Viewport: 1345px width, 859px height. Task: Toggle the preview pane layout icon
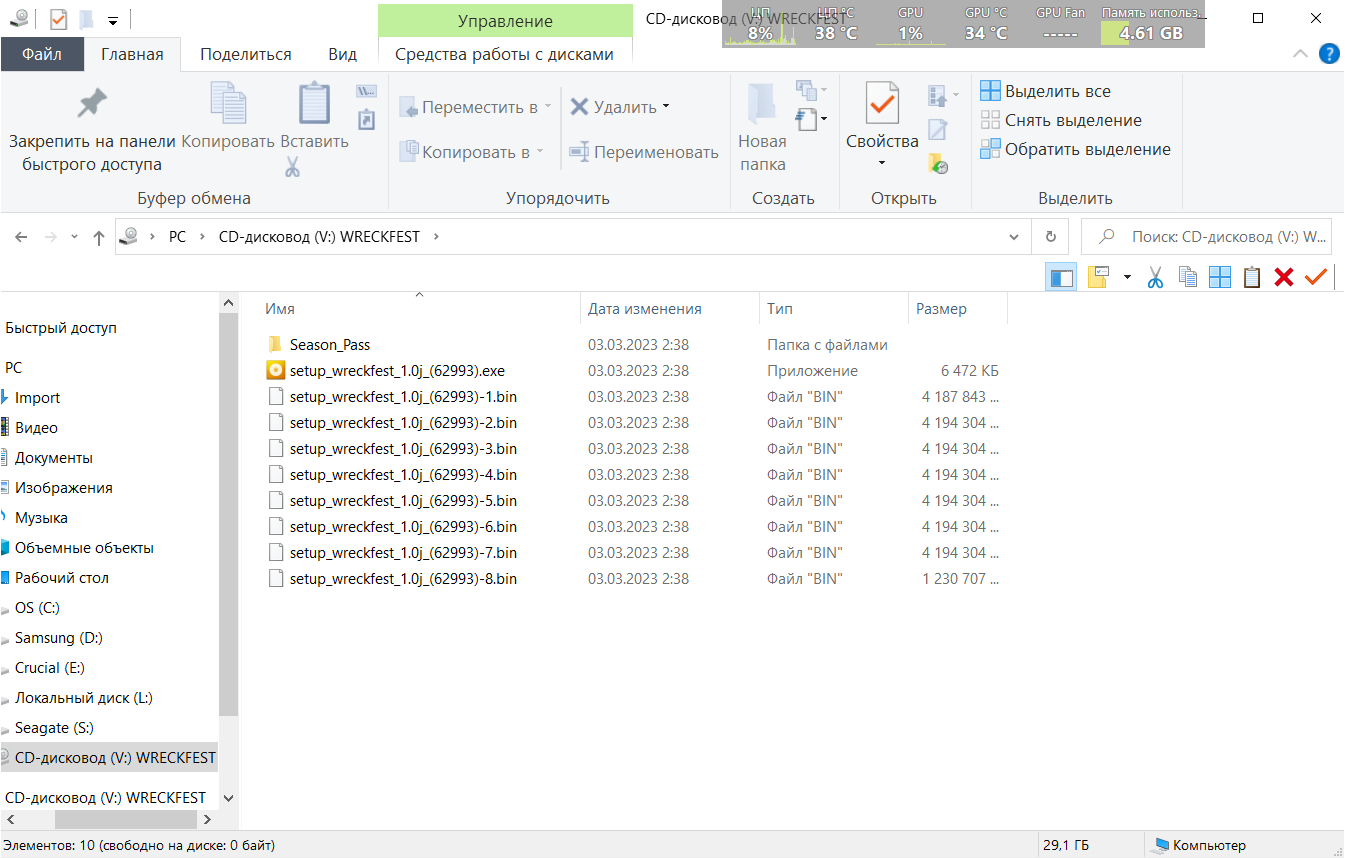(1061, 277)
